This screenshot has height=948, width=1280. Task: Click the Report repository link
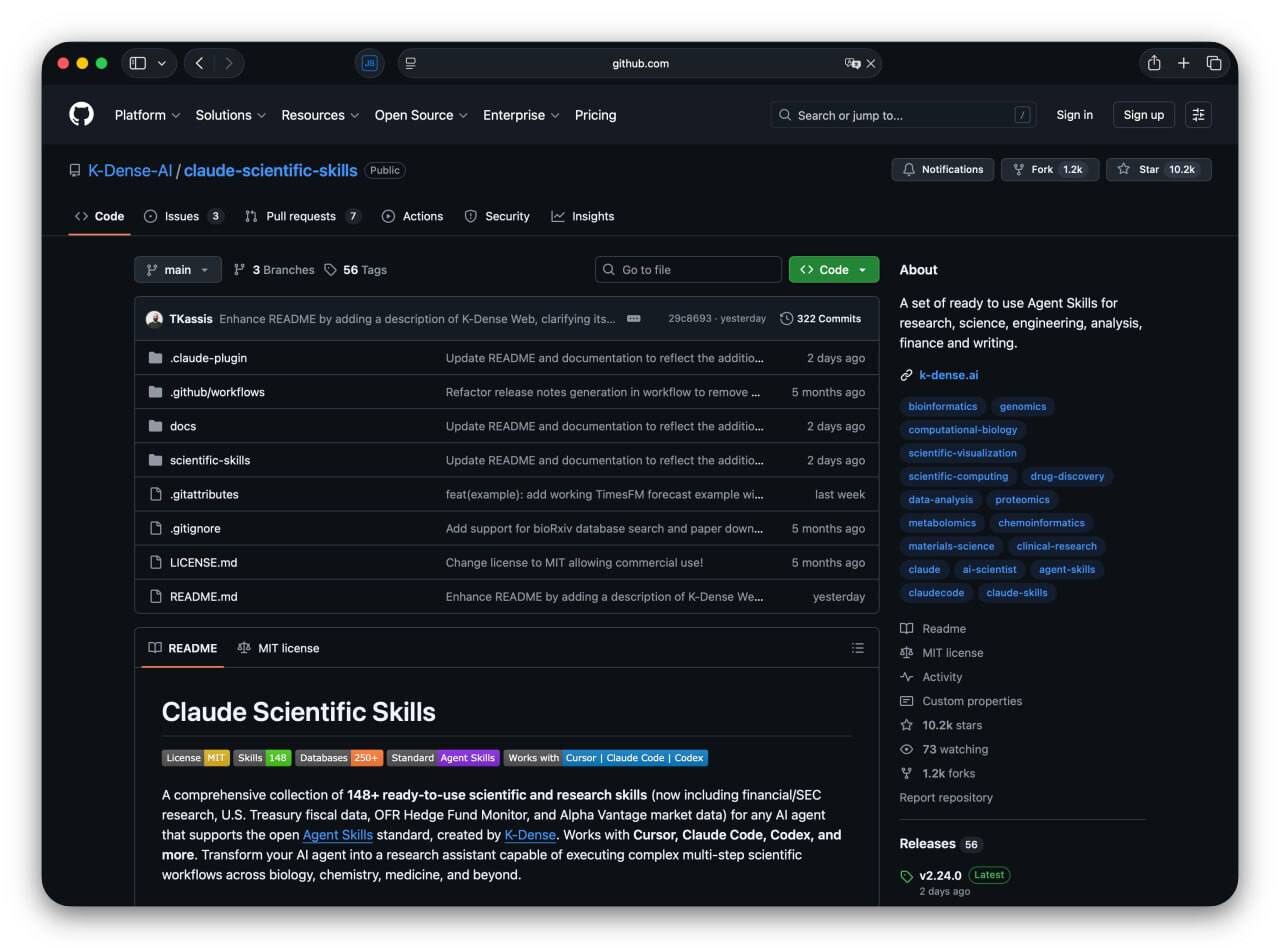945,797
